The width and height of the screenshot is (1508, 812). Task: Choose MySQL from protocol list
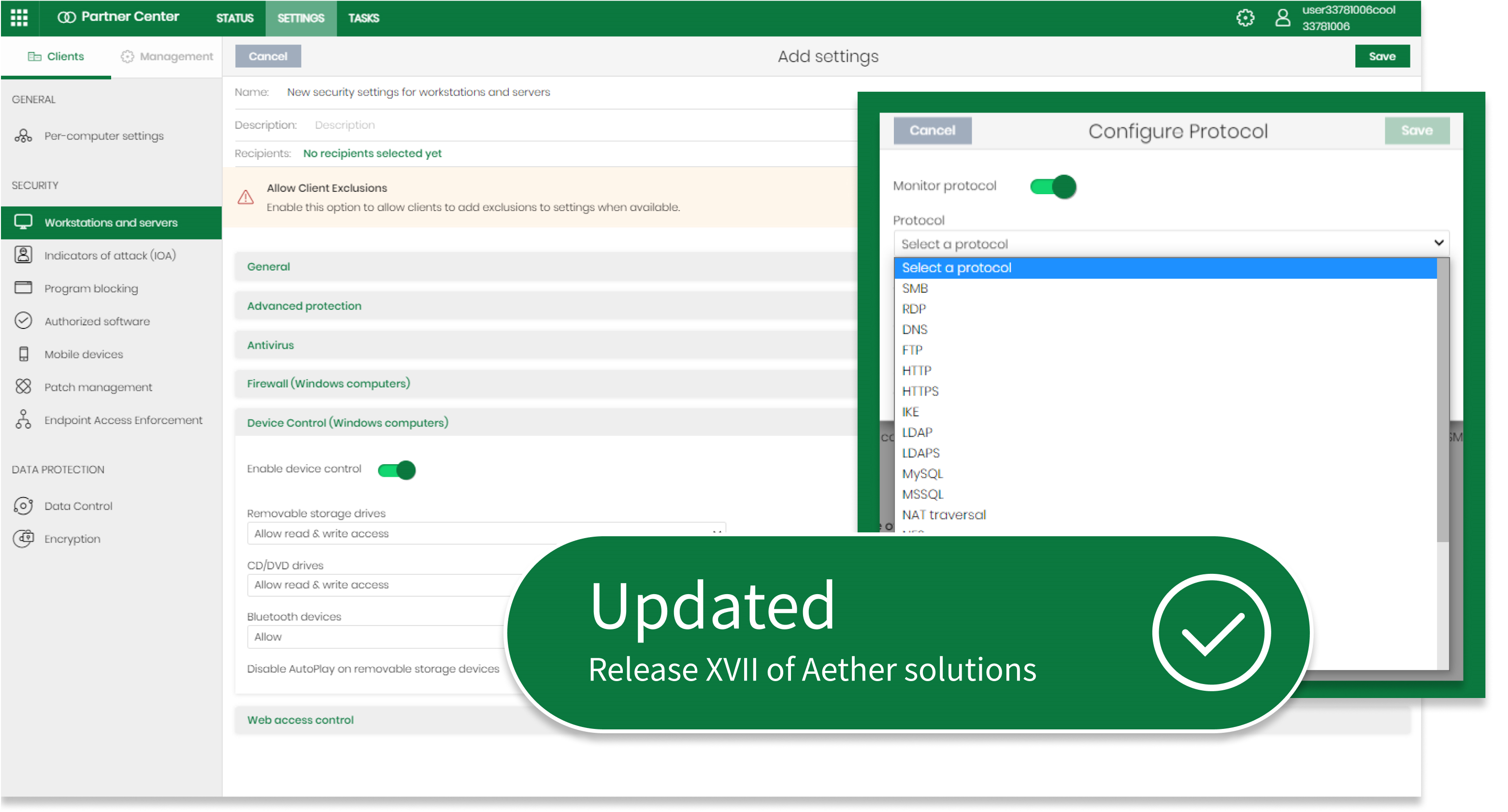[1165, 473]
